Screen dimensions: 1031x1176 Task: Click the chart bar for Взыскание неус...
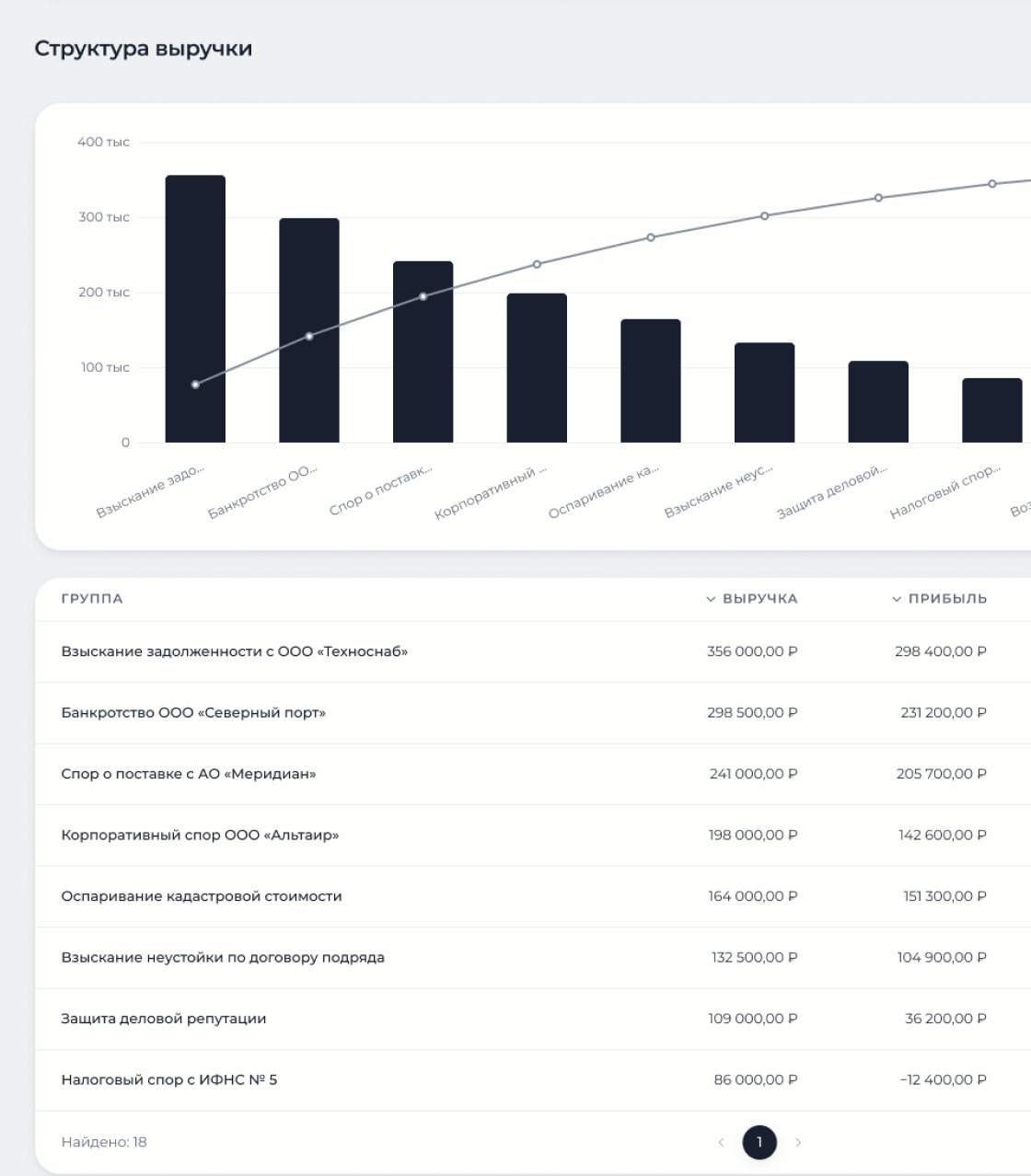pos(765,393)
